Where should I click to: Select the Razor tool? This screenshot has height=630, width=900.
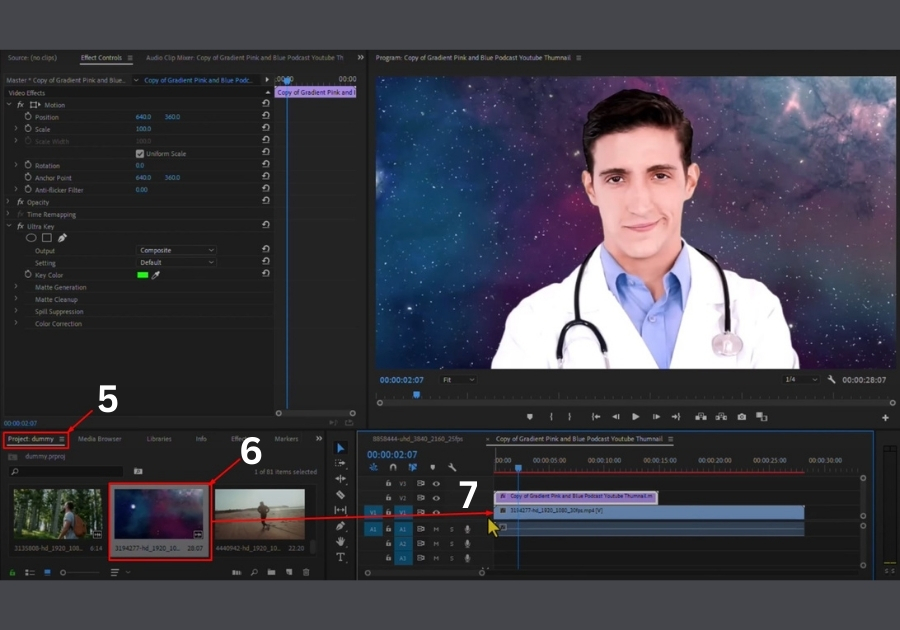coord(340,495)
